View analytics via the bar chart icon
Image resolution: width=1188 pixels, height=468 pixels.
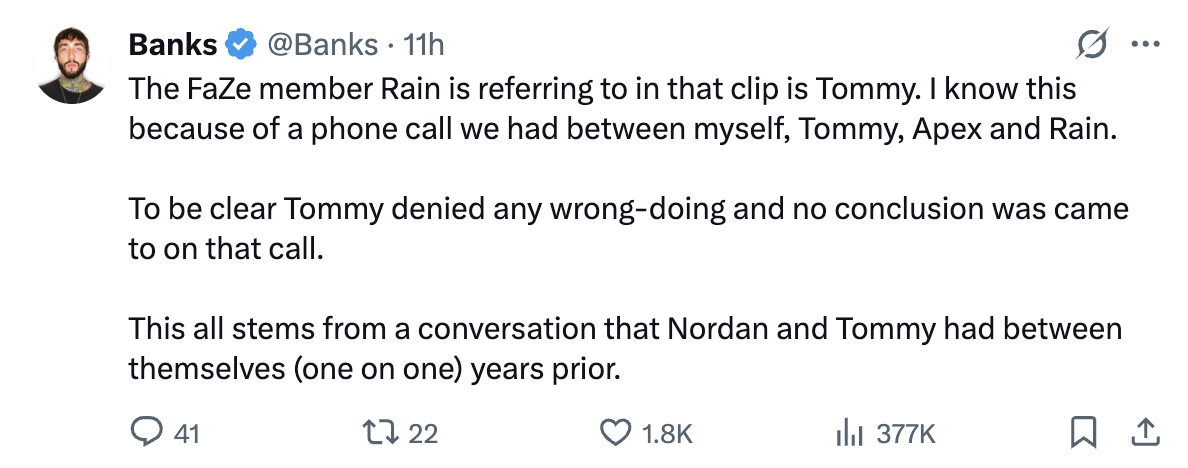(849, 433)
